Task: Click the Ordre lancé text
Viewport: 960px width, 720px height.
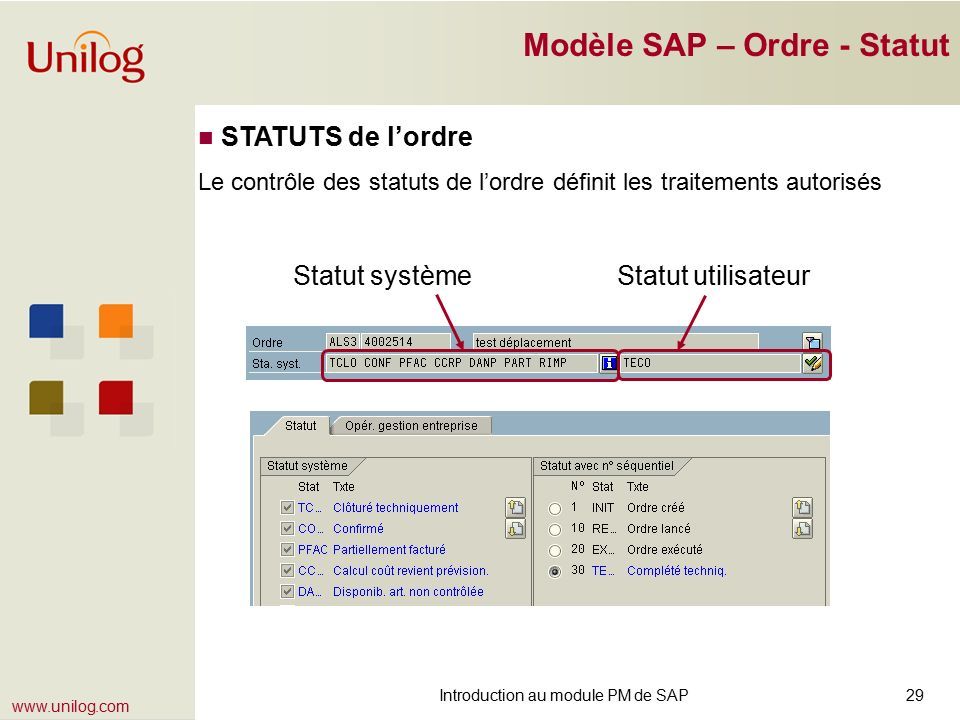Action: [x=659, y=528]
